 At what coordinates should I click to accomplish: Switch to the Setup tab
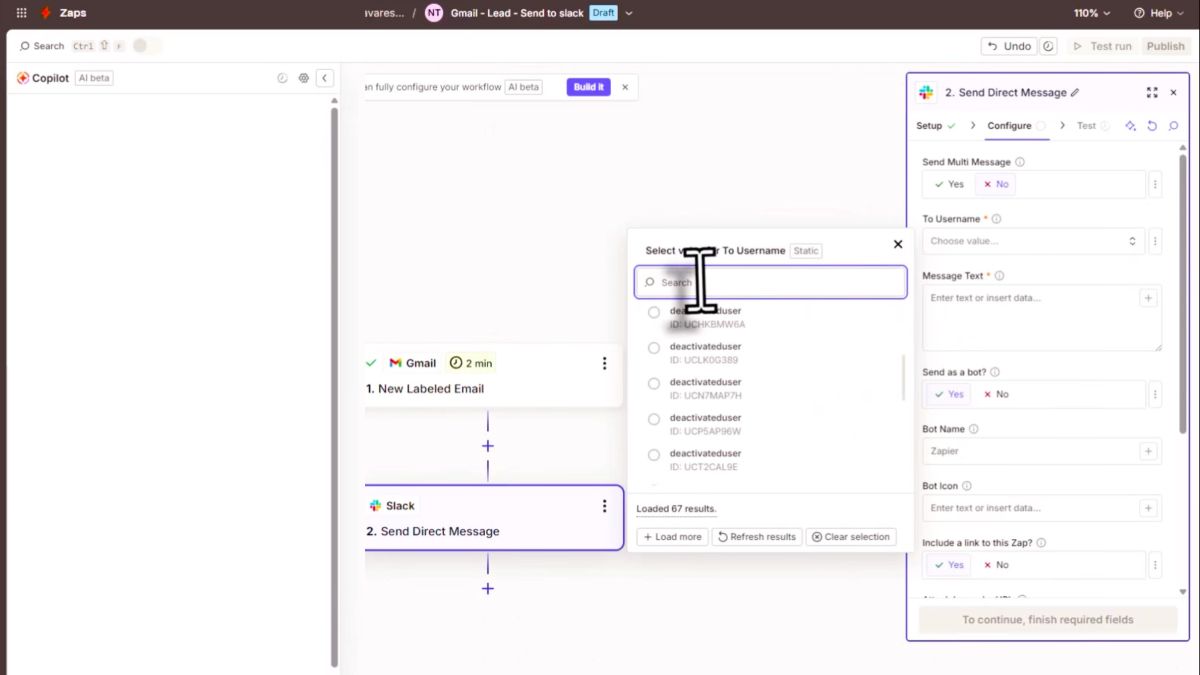(x=936, y=126)
